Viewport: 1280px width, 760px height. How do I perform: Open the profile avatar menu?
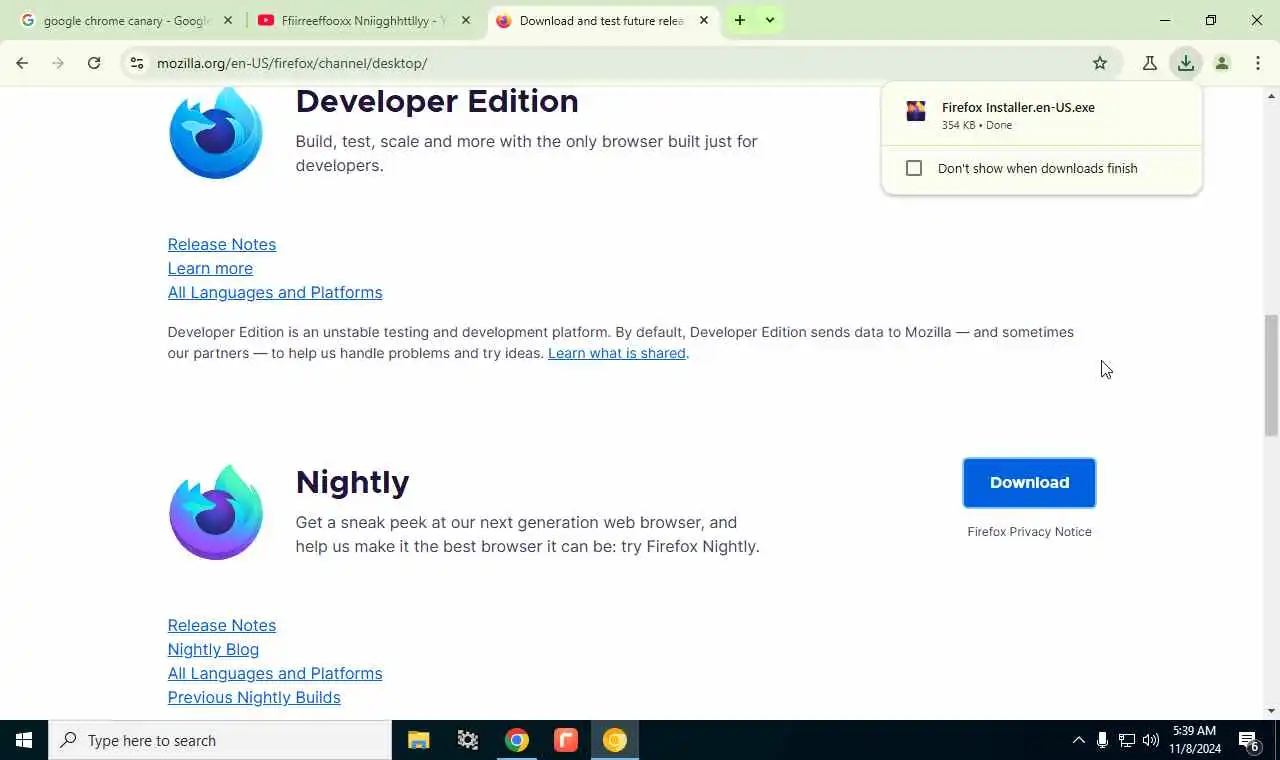pyautogui.click(x=1222, y=63)
